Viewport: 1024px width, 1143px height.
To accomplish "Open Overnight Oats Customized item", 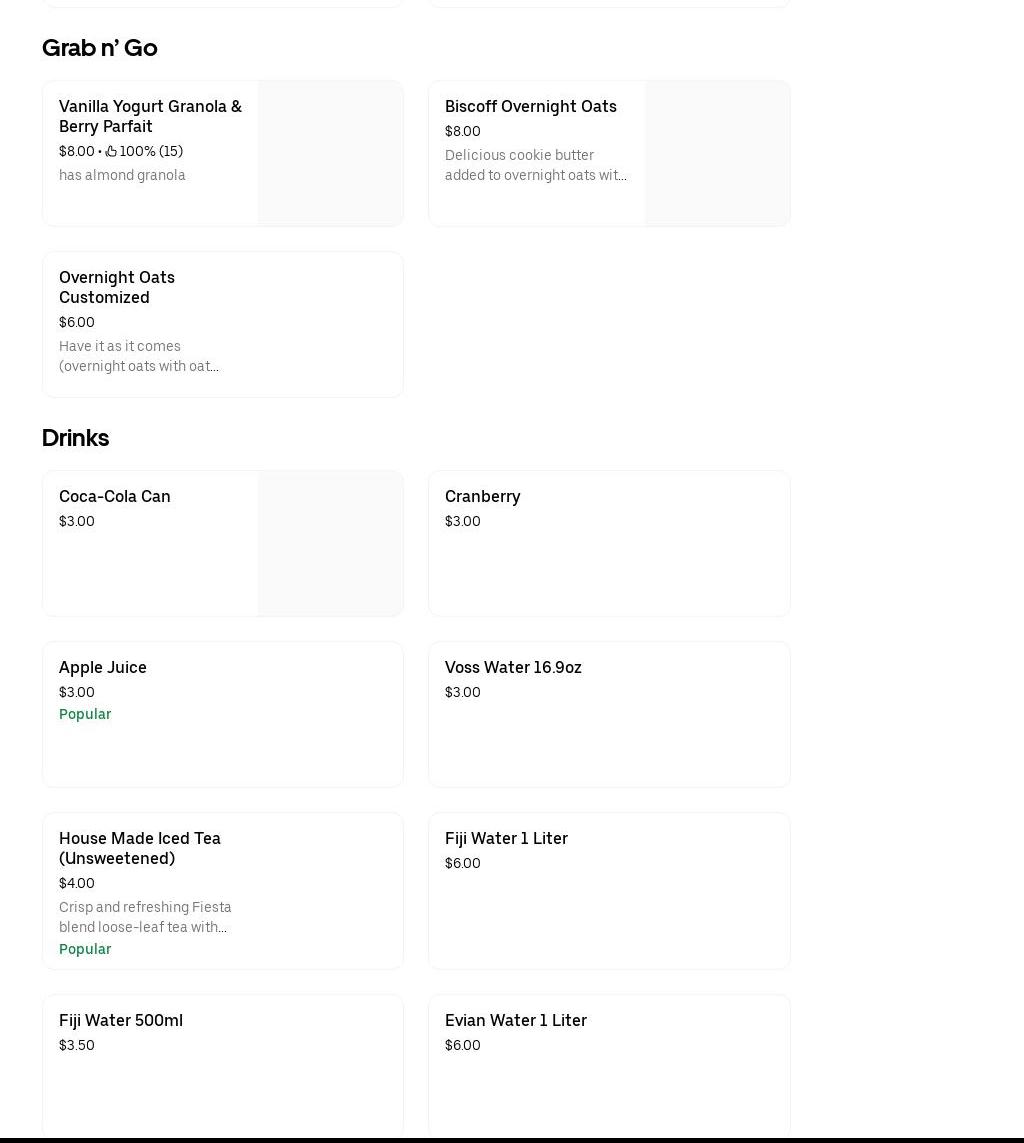I will click(117, 287).
